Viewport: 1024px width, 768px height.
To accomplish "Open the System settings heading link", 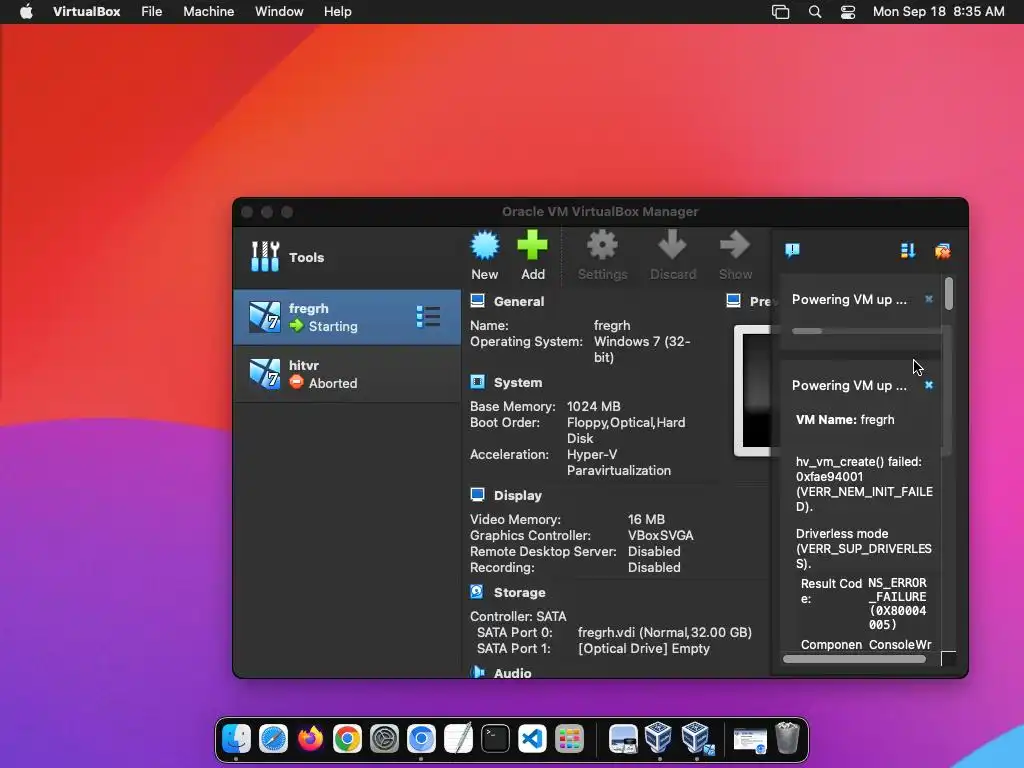I will click(518, 383).
